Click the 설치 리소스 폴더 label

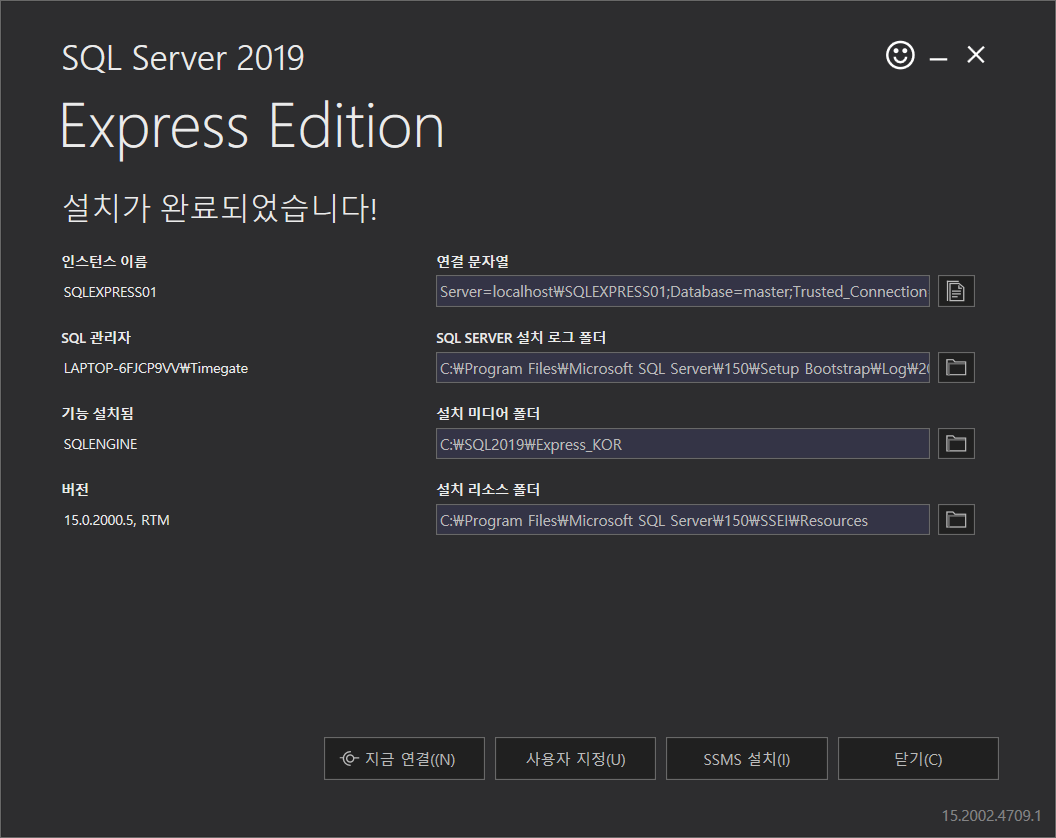coord(488,490)
